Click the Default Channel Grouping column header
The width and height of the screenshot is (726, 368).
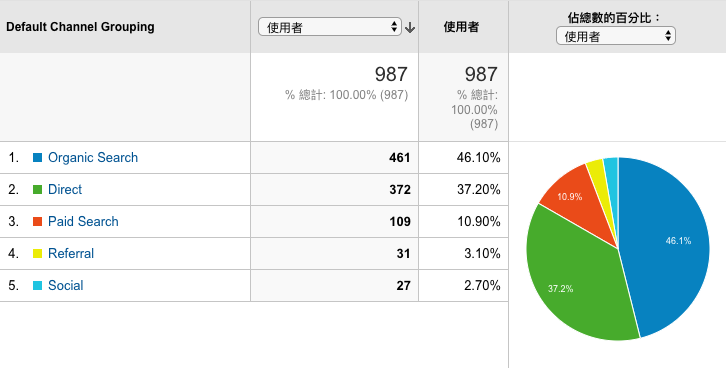pos(80,27)
